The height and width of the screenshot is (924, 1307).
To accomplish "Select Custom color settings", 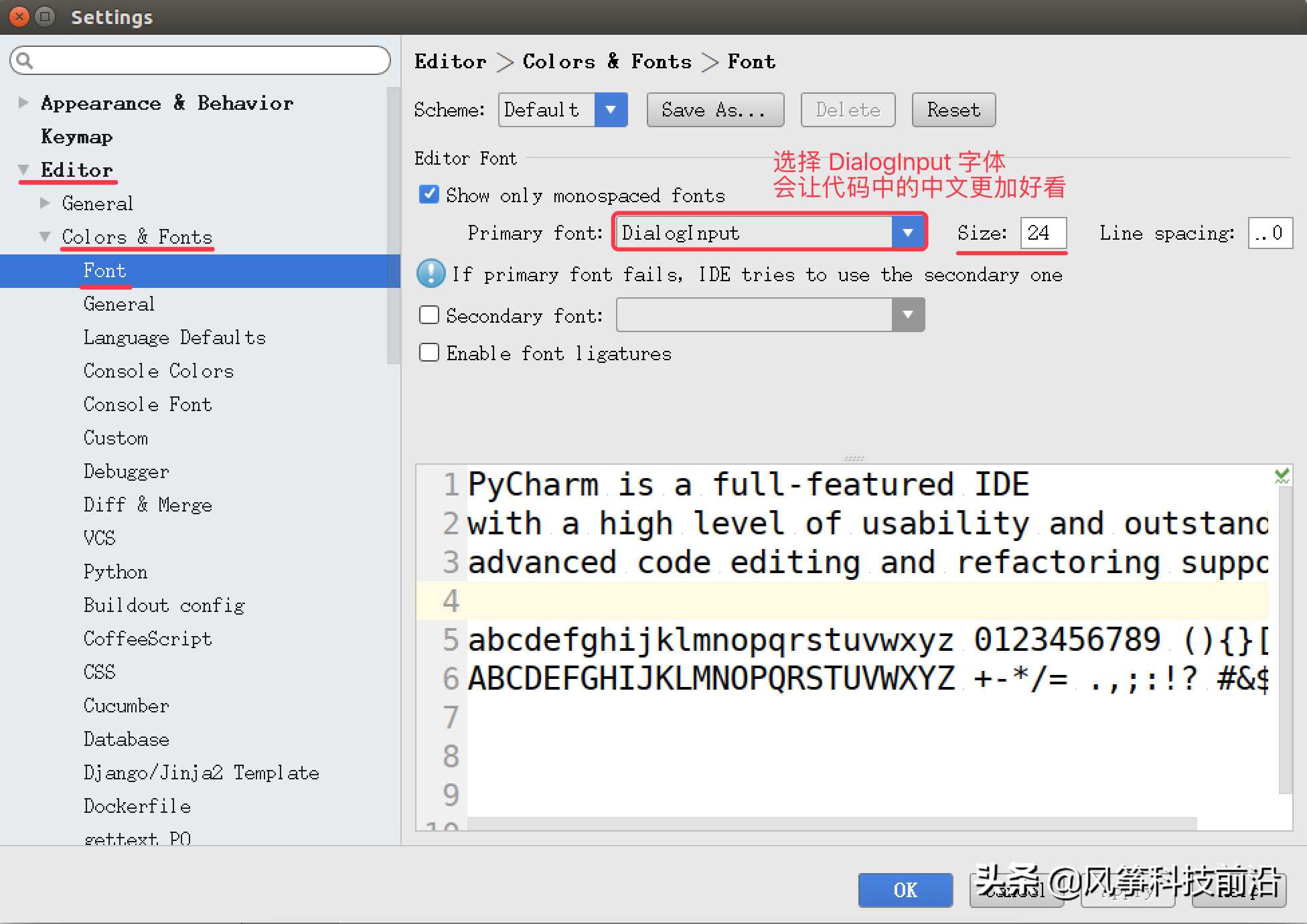I will click(x=115, y=438).
